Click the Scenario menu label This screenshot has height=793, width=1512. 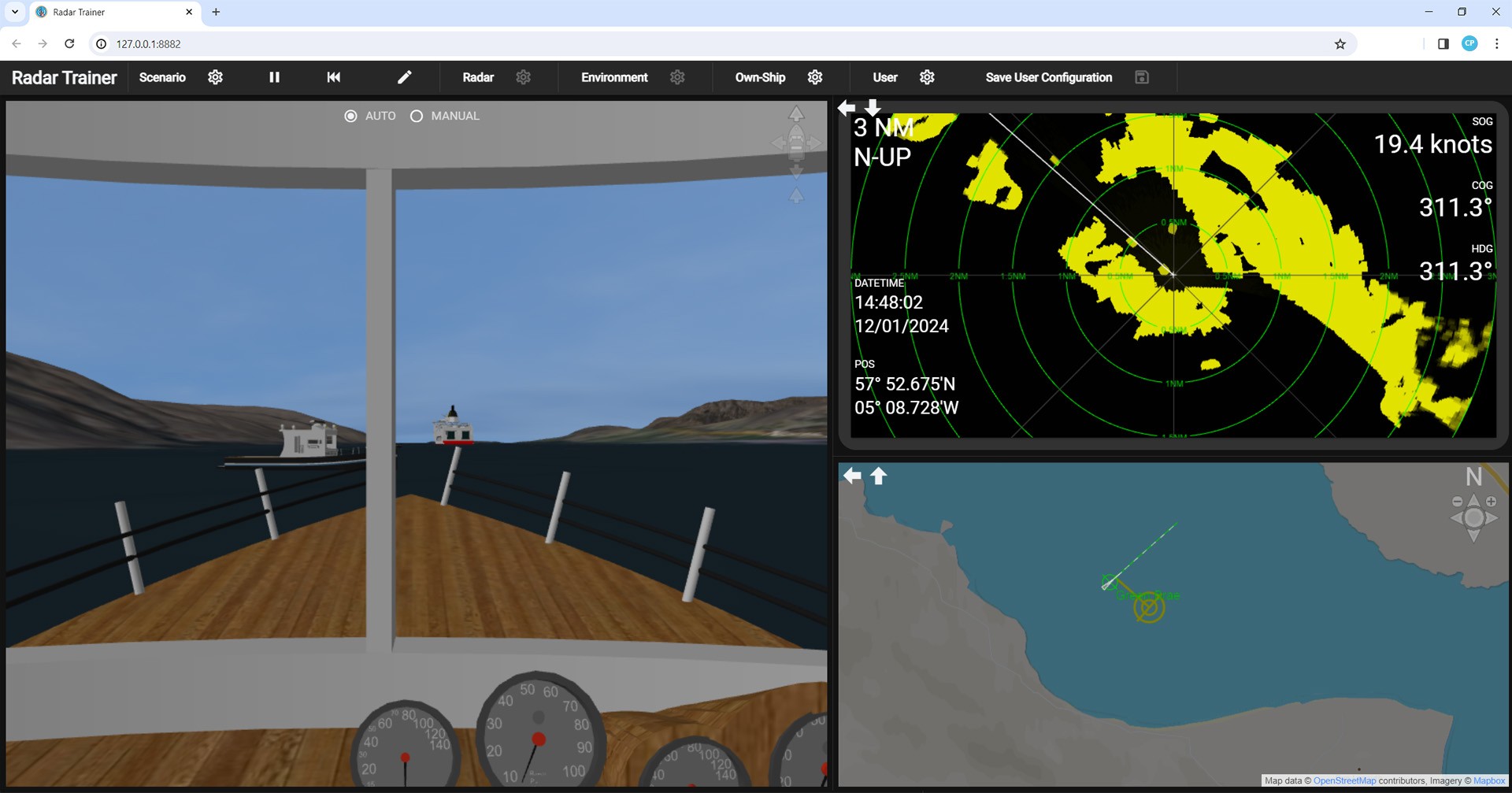[x=162, y=77]
